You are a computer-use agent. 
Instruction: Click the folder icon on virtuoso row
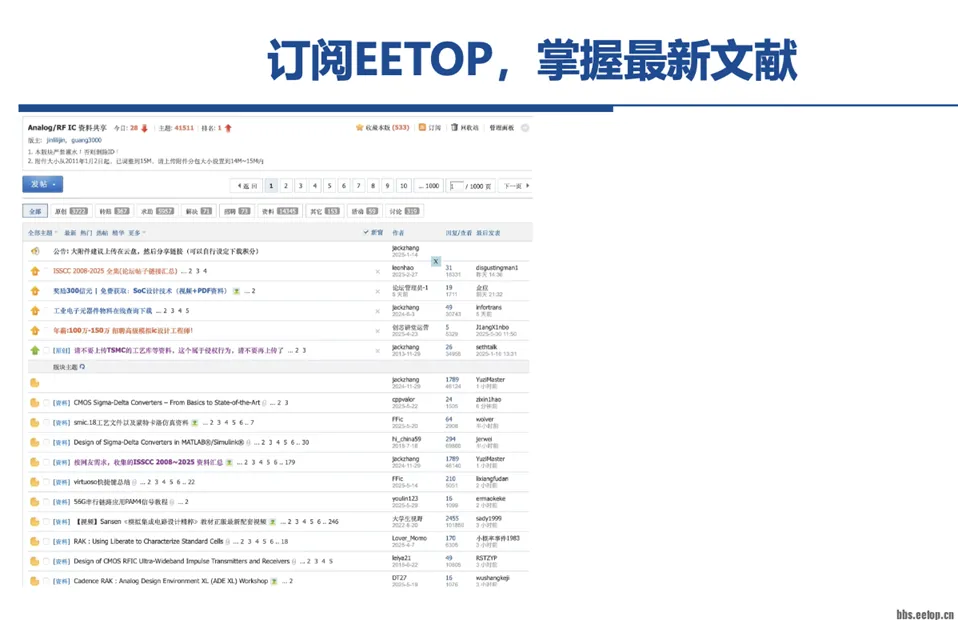click(35, 482)
